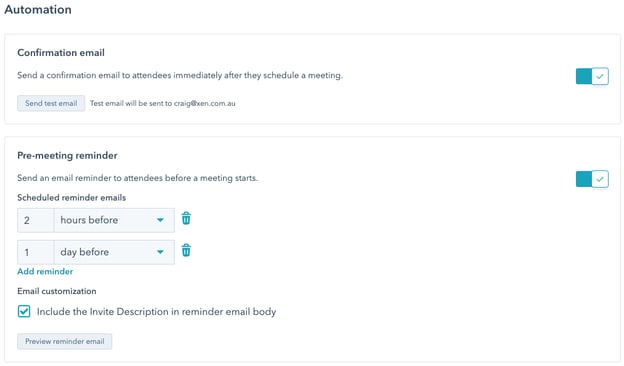Open the day before unit dropdown

click(114, 252)
